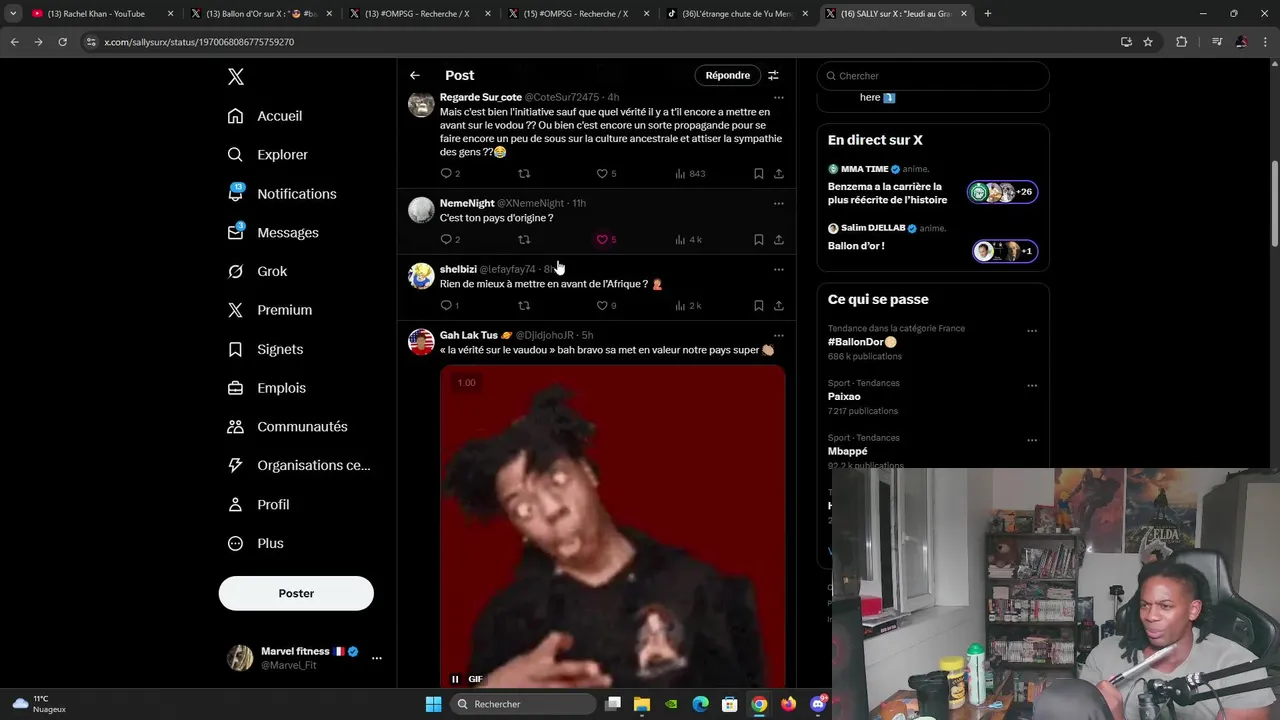
Task: View stats of NemeNight comment
Action: pyautogui.click(x=689, y=240)
